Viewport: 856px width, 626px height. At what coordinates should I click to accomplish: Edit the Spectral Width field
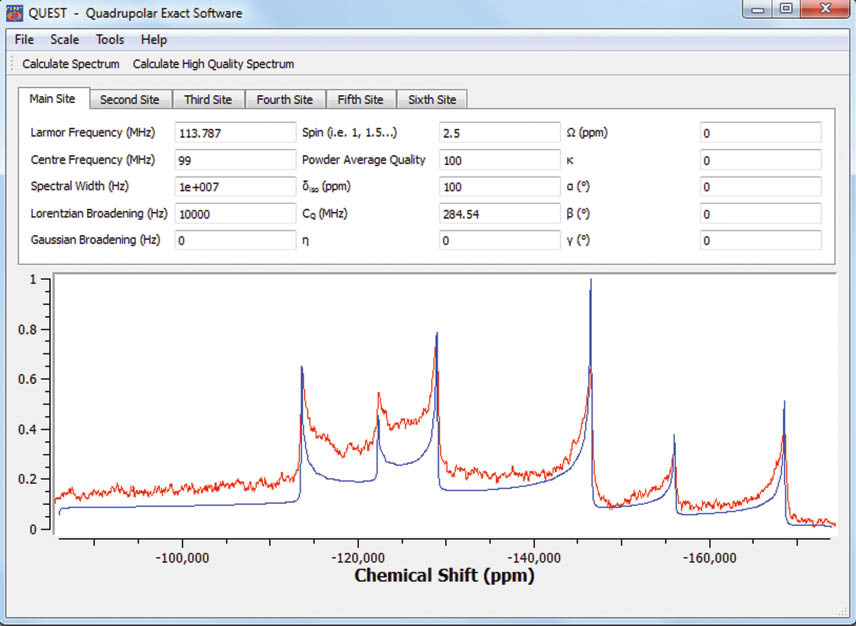pyautogui.click(x=235, y=187)
